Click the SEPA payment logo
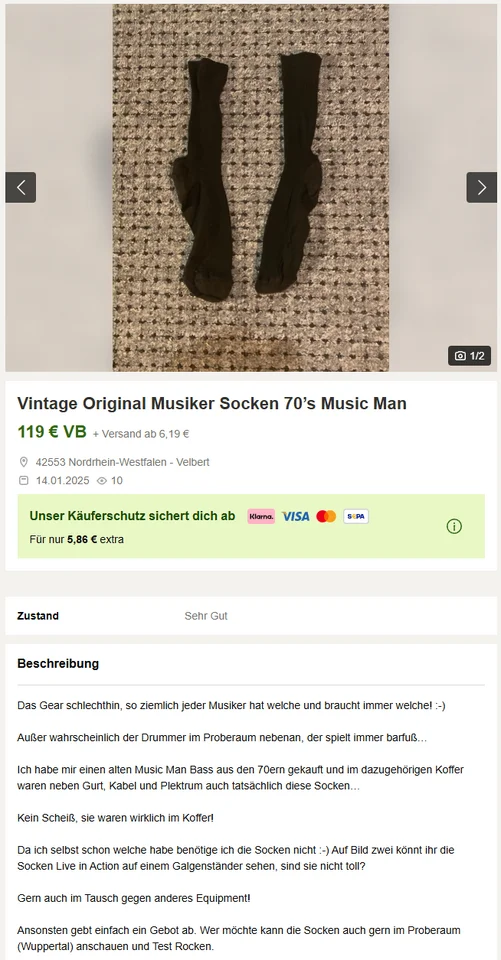Screen dimensions: 501x960 point(356,517)
